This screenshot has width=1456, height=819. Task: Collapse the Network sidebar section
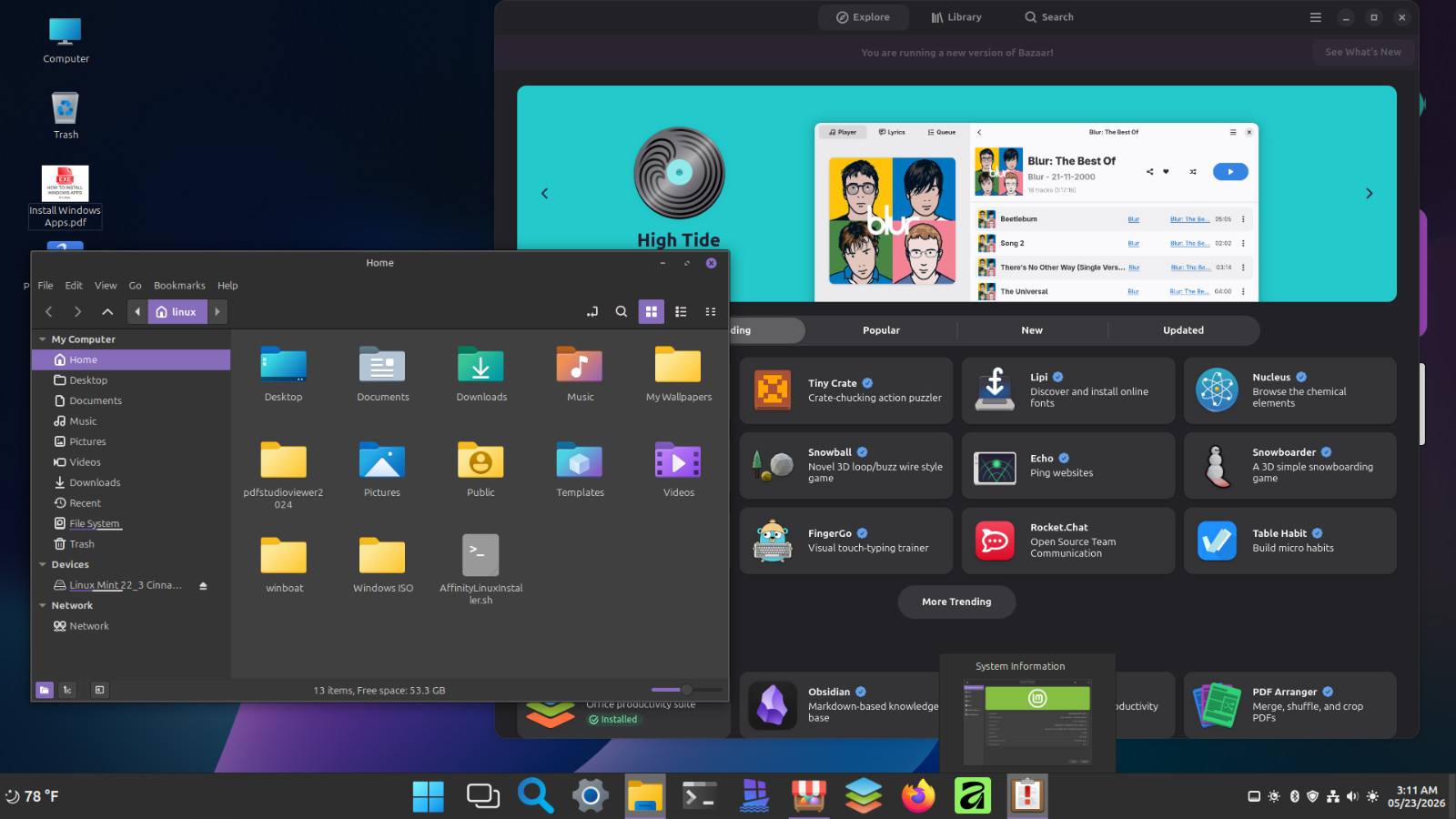point(42,605)
